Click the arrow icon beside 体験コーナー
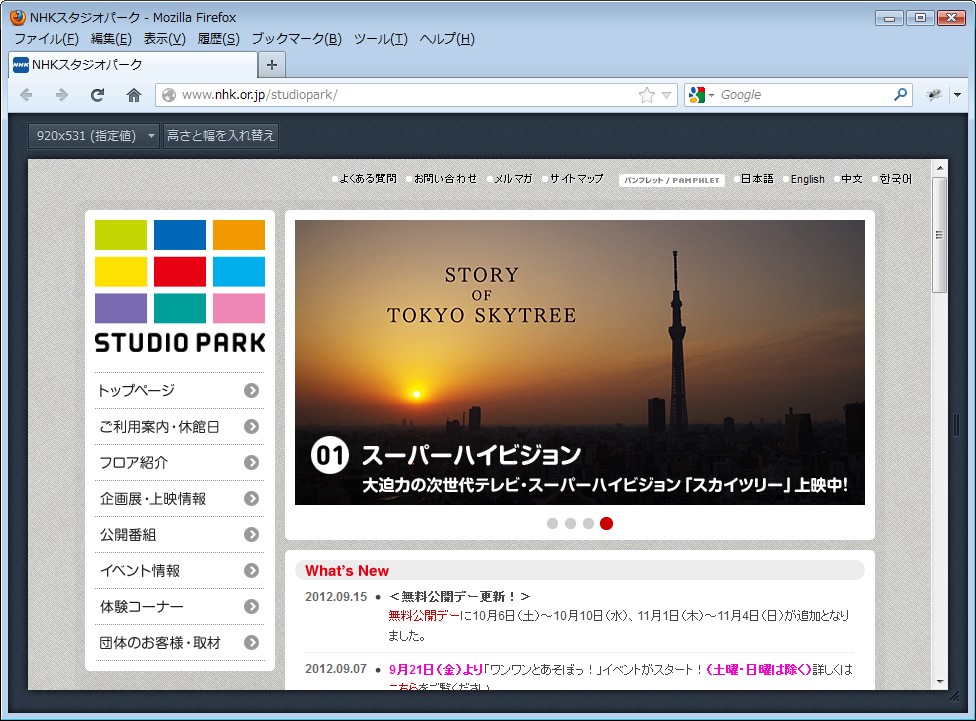 click(251, 606)
